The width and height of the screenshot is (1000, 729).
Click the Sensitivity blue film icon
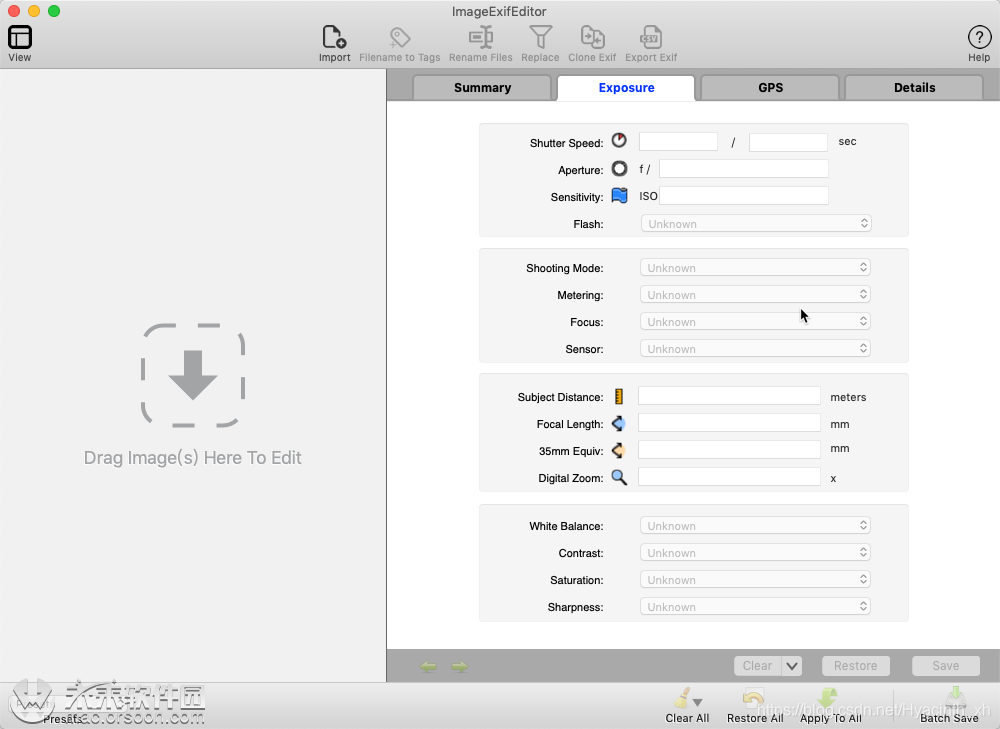[619, 195]
